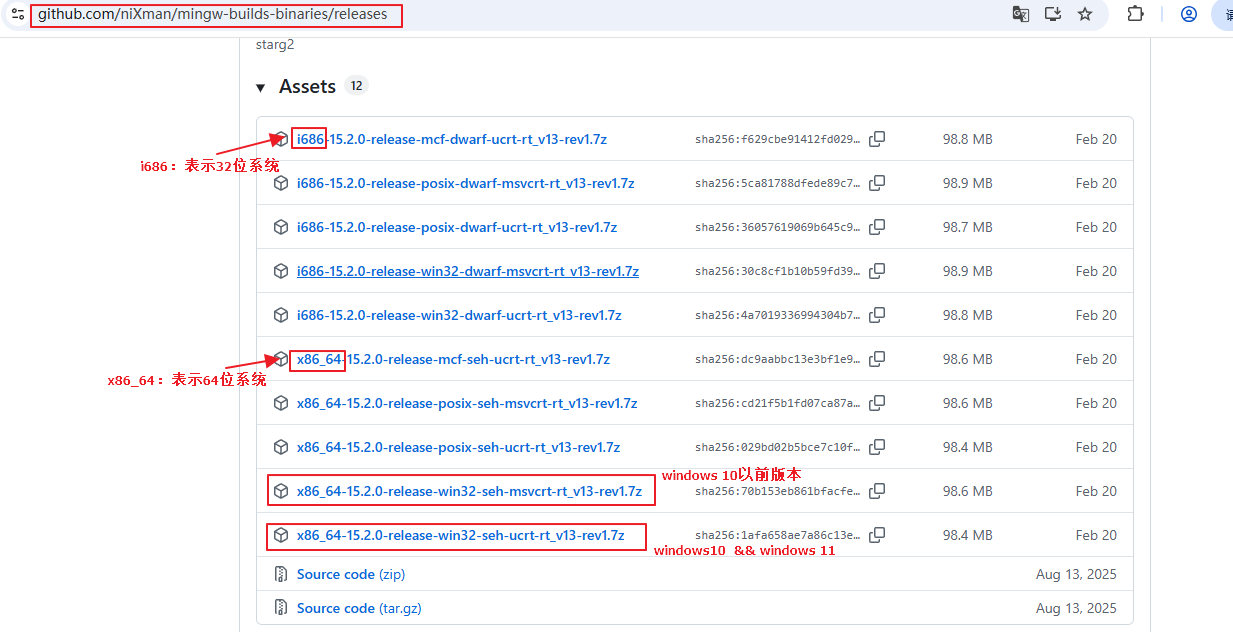1233x632 pixels.
Task: Copy sha256 of i686 win32-dwarf-msvcrt asset
Action: pos(877,271)
